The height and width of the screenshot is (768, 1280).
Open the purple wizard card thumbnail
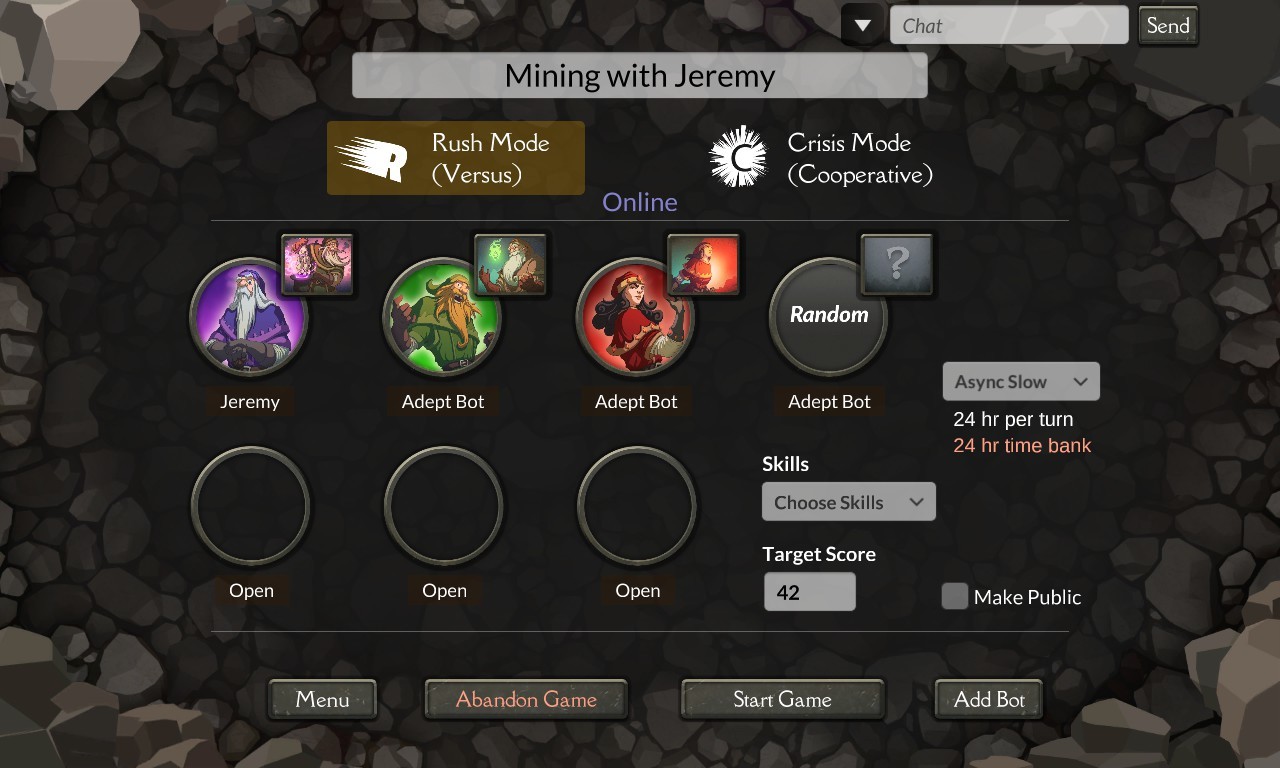pos(317,265)
